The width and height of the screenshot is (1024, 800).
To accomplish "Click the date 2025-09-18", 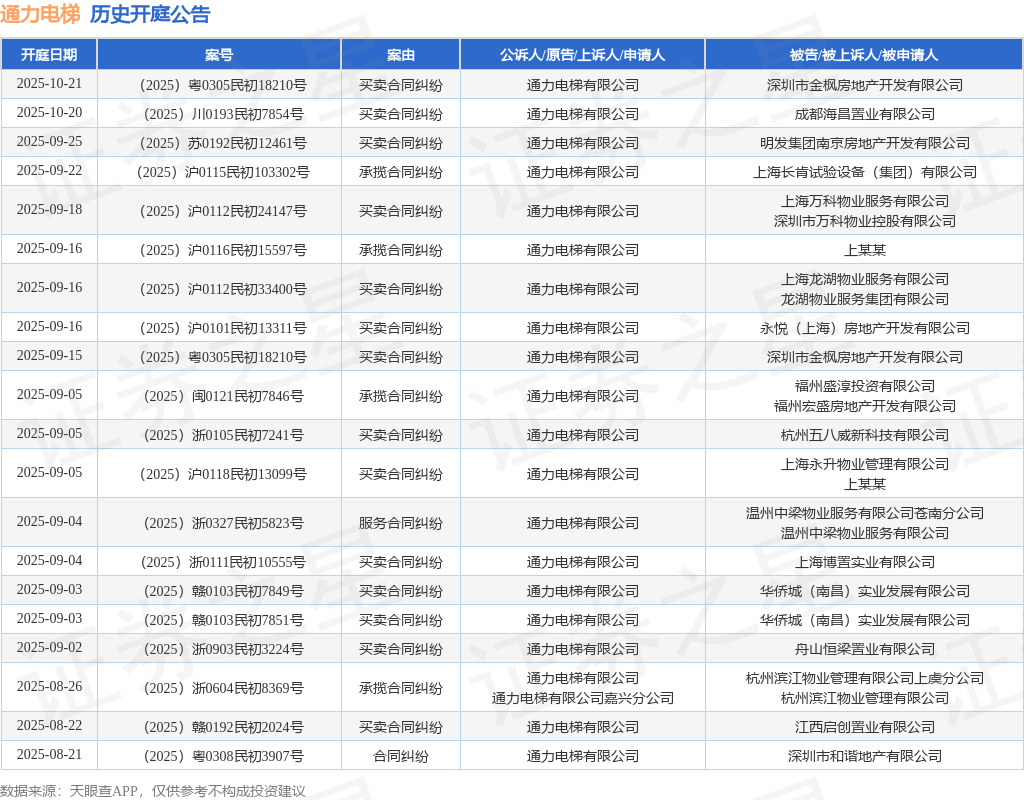I will [x=49, y=210].
